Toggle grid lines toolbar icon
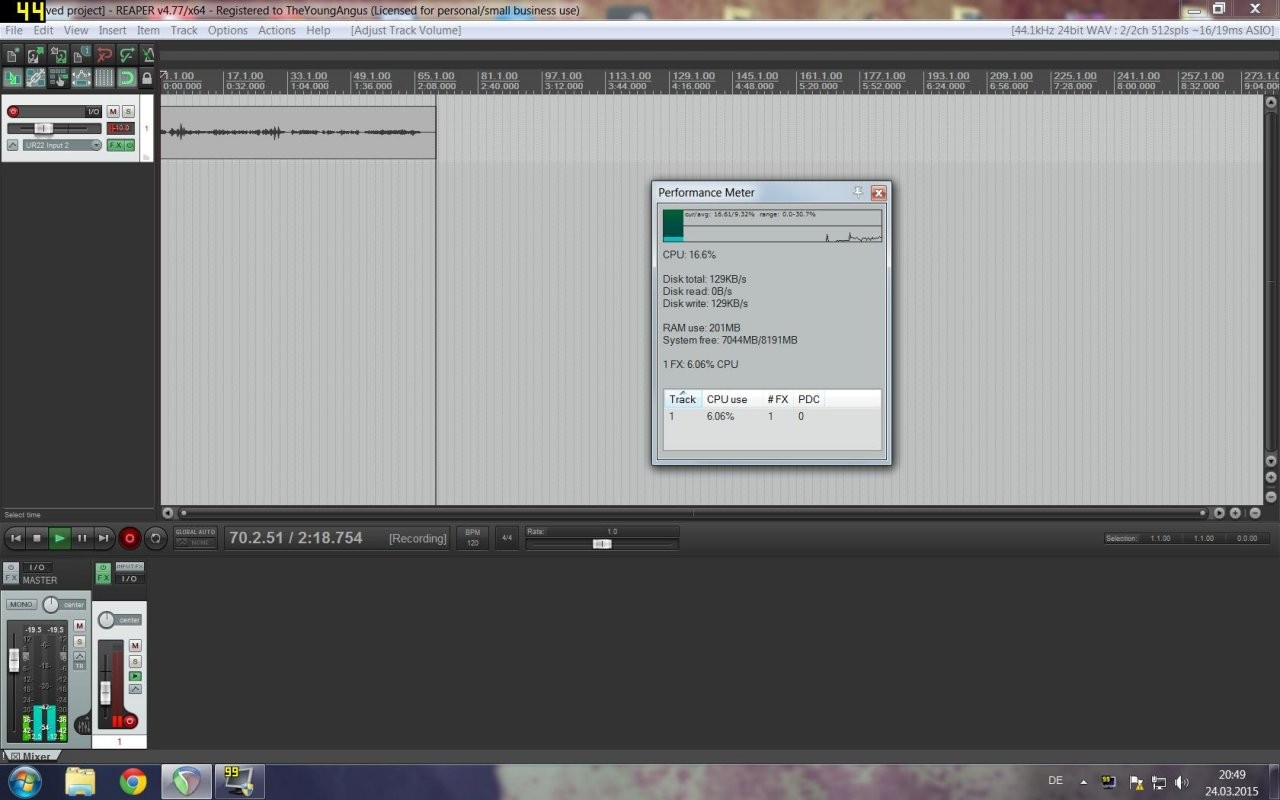Image resolution: width=1280 pixels, height=800 pixels. 104,77
